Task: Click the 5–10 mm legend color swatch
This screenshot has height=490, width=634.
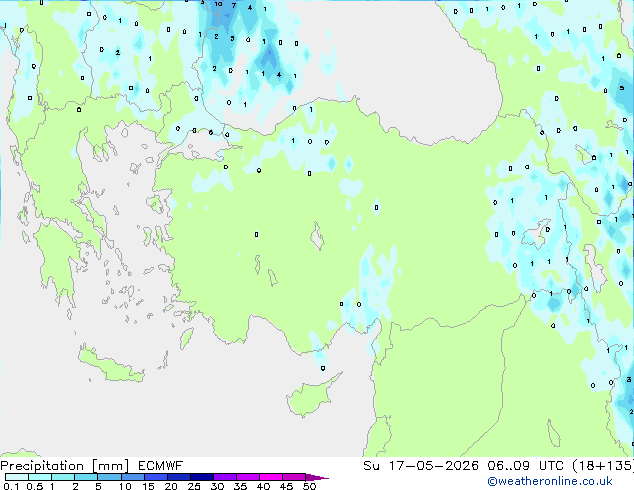Action: coord(109,477)
